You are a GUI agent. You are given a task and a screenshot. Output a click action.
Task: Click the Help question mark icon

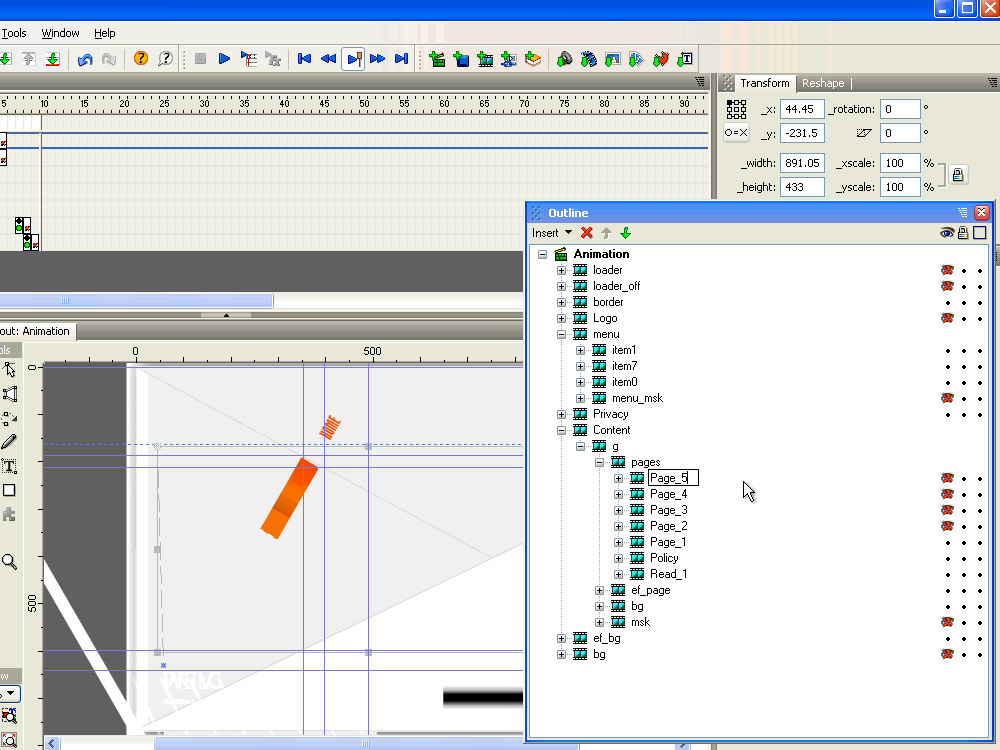(x=140, y=59)
